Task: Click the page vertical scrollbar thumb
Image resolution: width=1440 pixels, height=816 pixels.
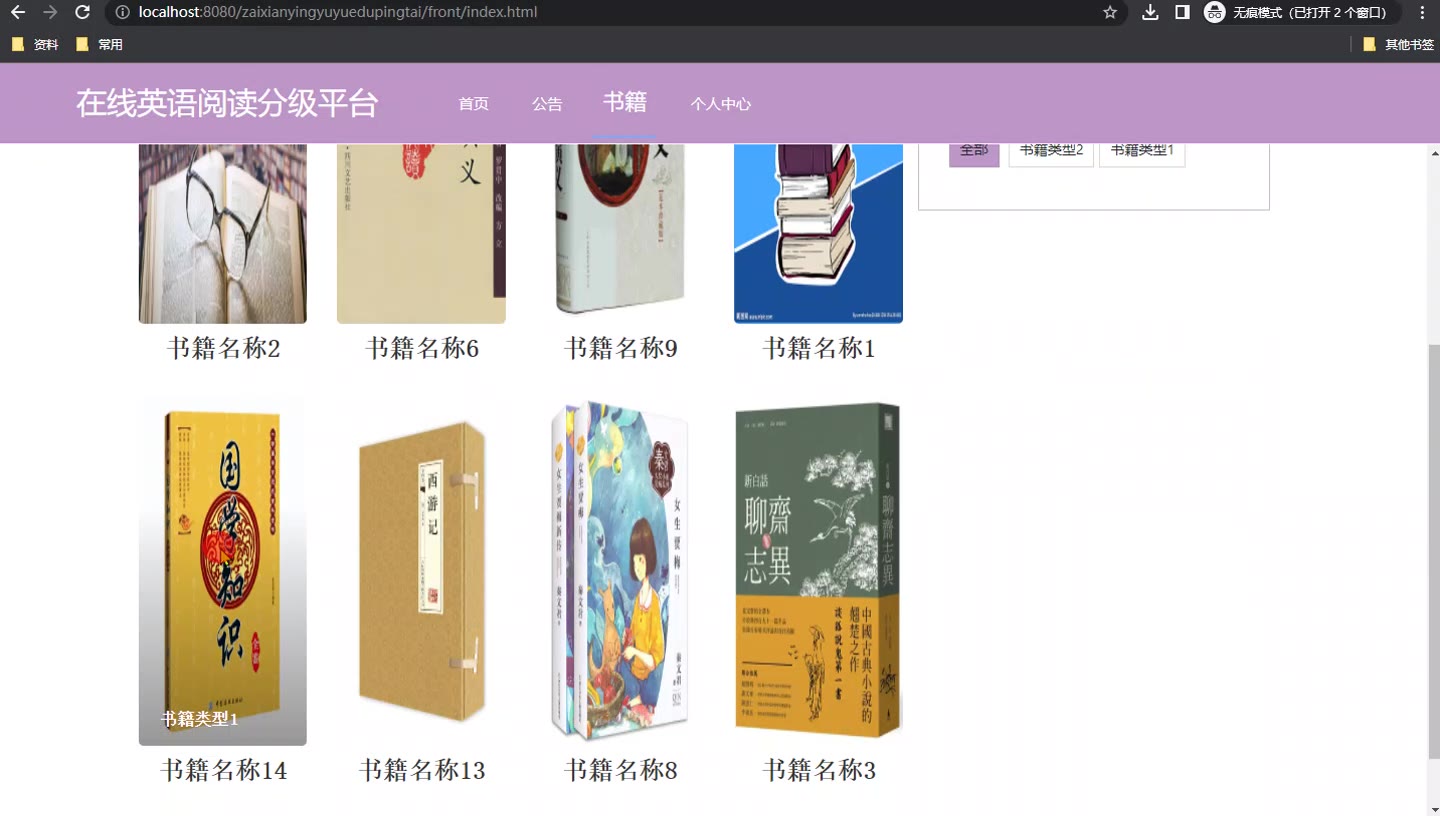Action: click(x=1433, y=551)
